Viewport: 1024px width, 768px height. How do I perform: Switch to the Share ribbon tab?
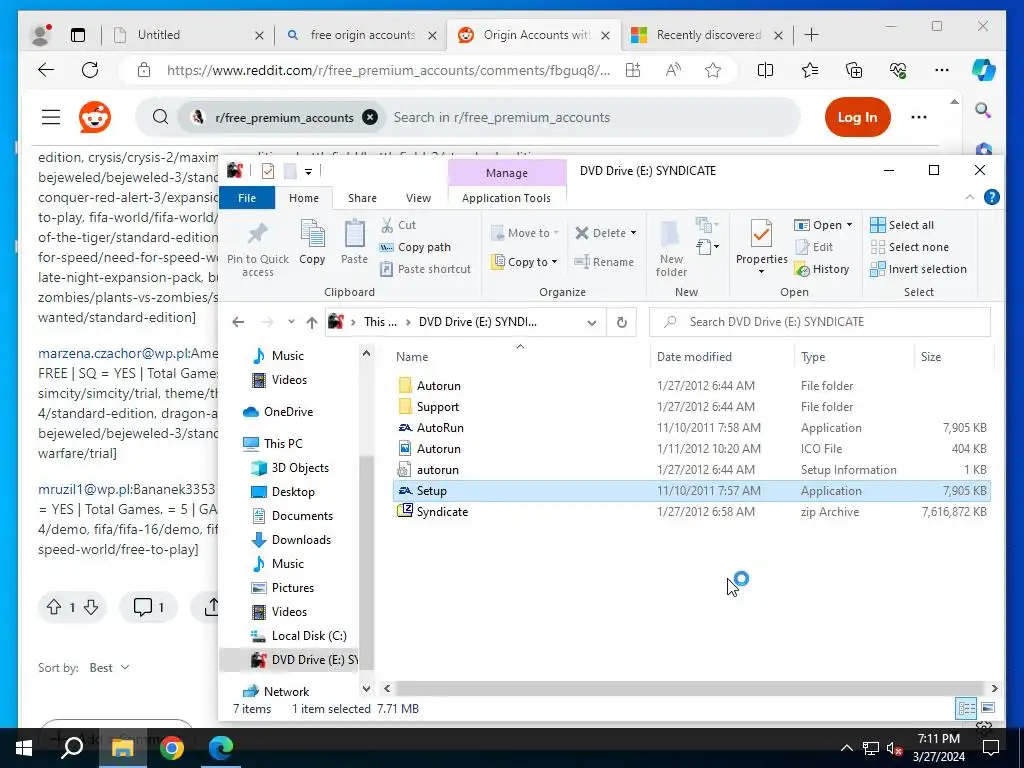pos(362,198)
